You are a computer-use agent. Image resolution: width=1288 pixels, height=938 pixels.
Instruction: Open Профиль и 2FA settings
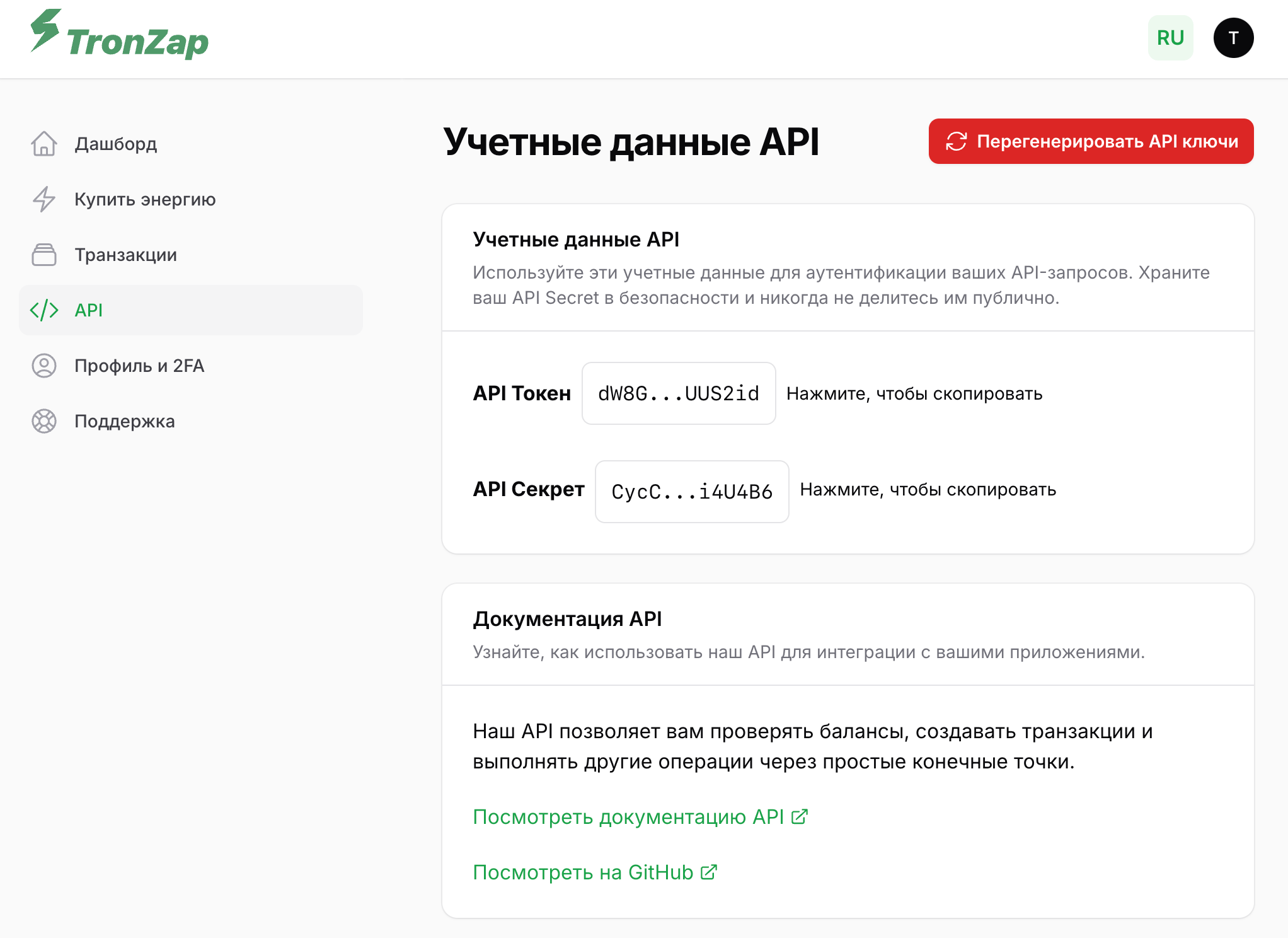click(191, 366)
